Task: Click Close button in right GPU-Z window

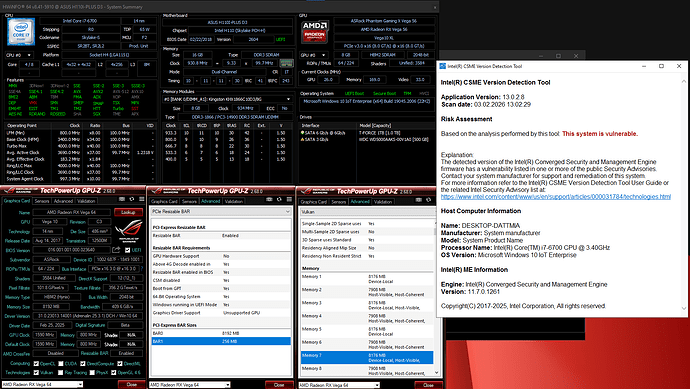Action: click(x=428, y=385)
